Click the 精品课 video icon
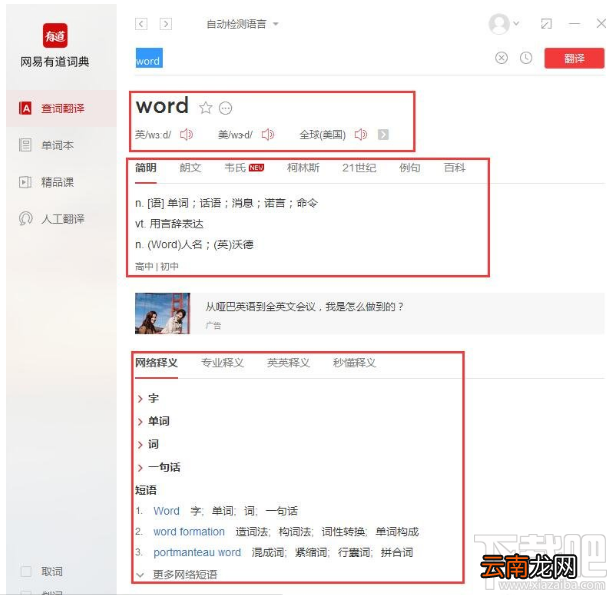 click(25, 182)
